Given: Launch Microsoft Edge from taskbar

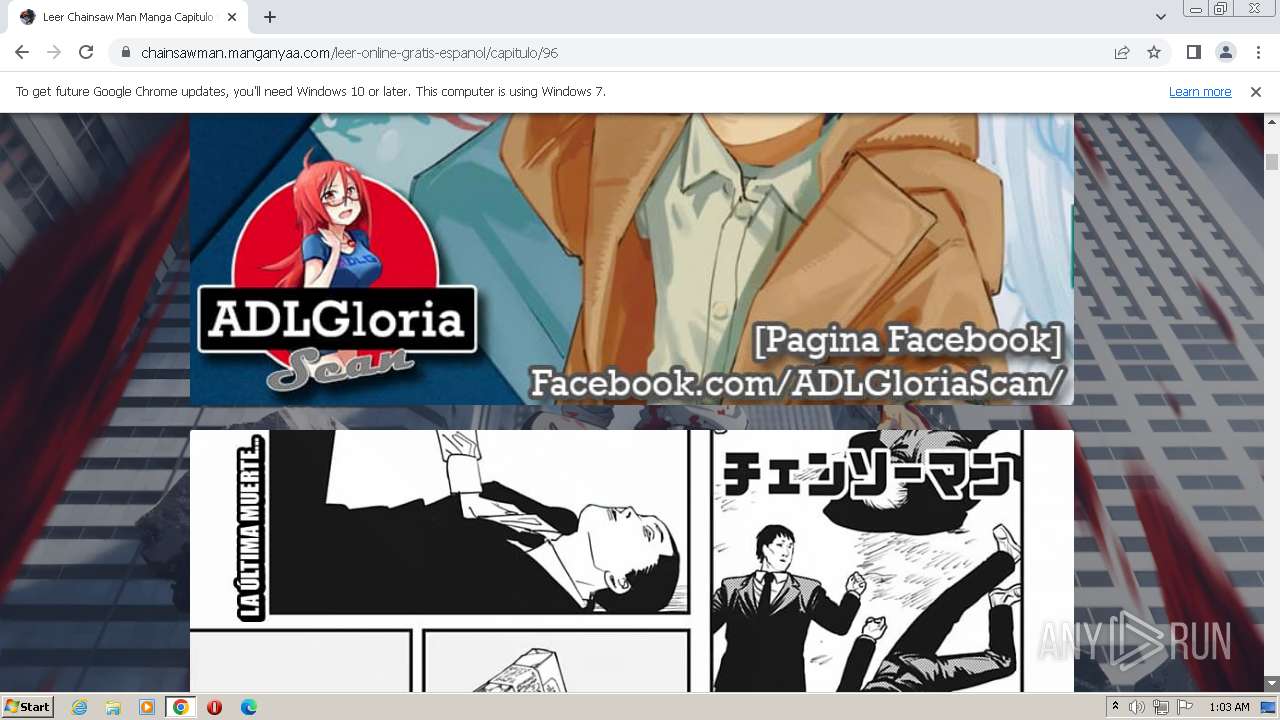Looking at the screenshot, I should point(248,707).
